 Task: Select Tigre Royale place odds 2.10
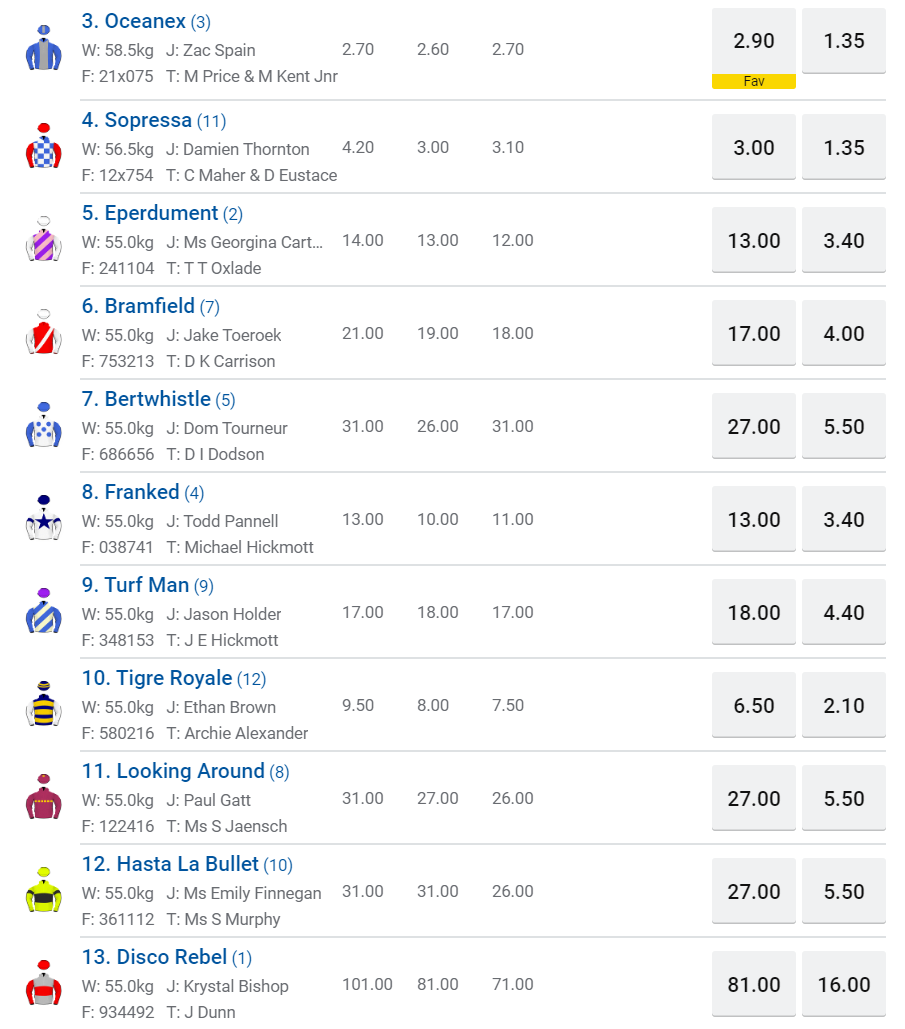pos(844,705)
